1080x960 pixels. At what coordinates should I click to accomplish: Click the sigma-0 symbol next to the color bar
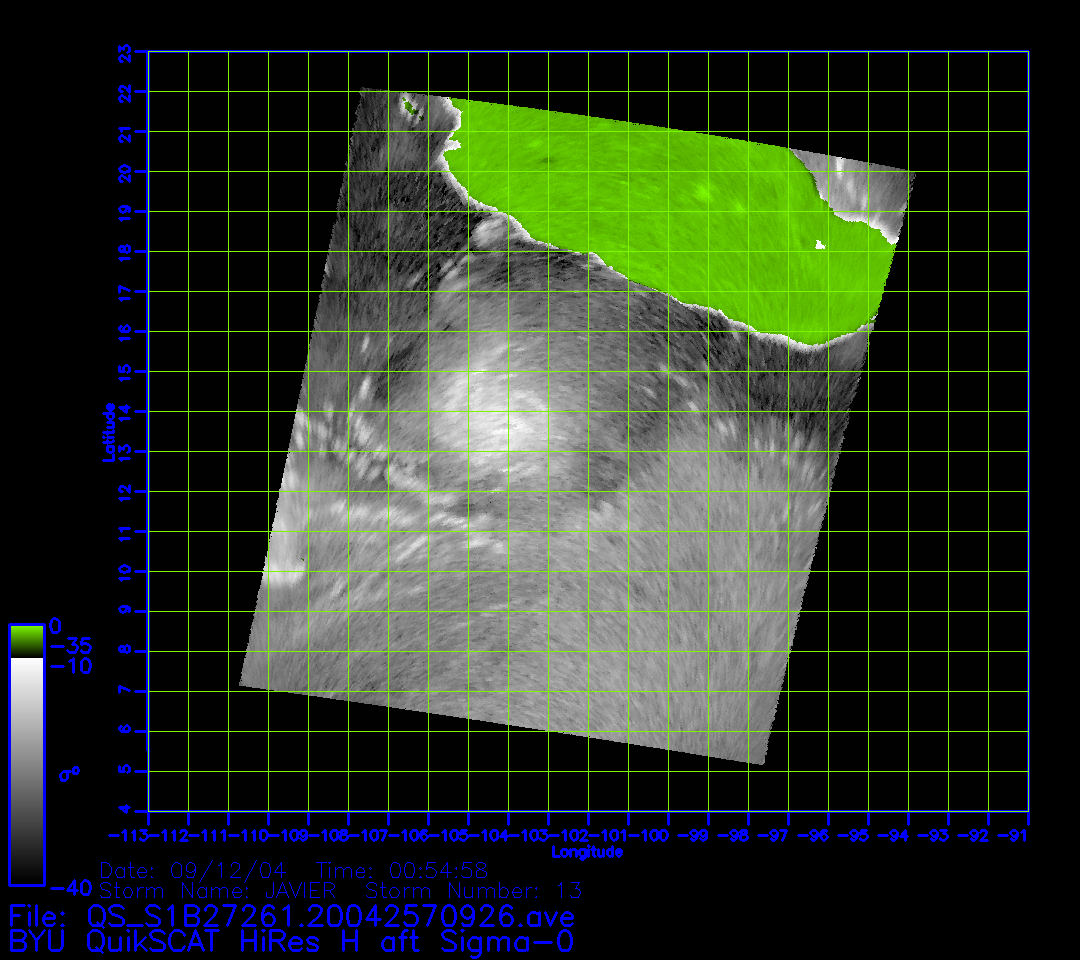pyautogui.click(x=70, y=773)
